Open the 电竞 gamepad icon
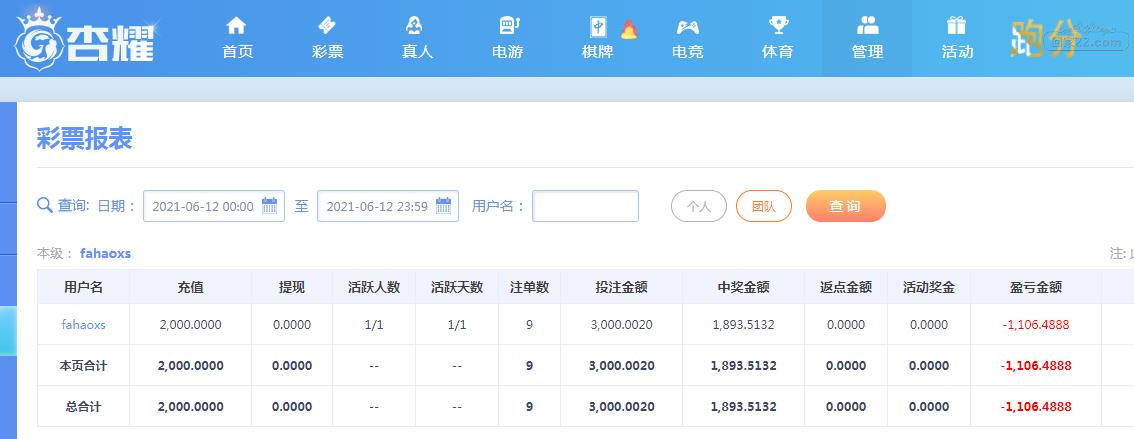The width and height of the screenshot is (1134, 439). click(x=687, y=27)
